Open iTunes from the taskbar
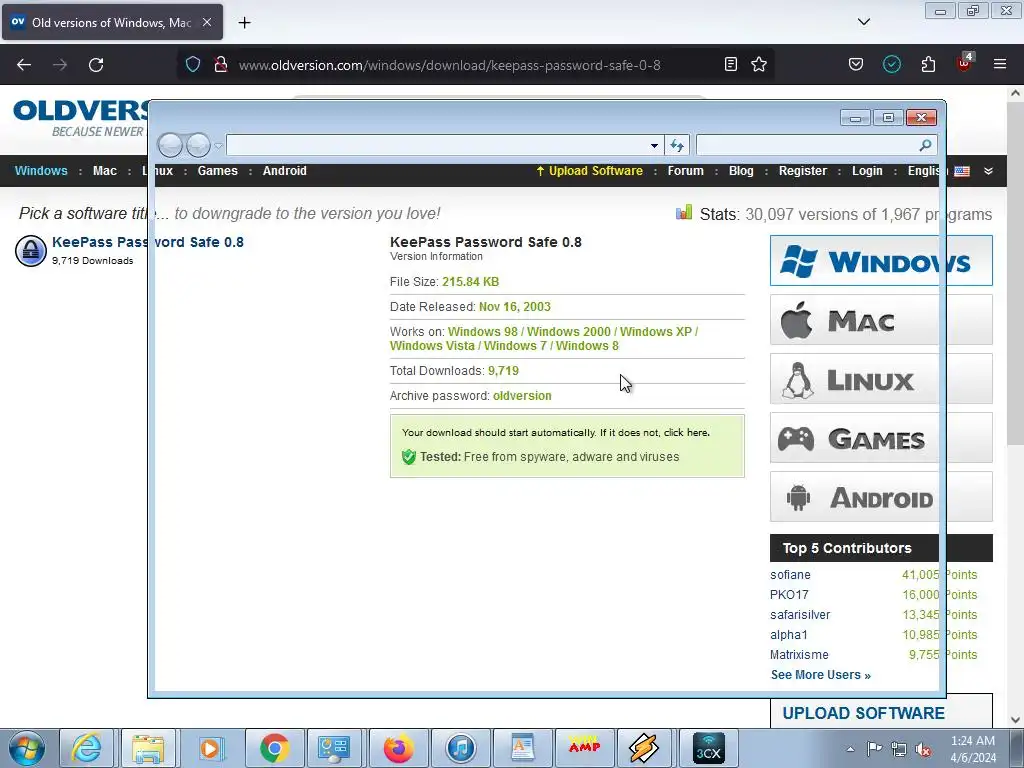Viewport: 1024px width, 768px height. [460, 748]
